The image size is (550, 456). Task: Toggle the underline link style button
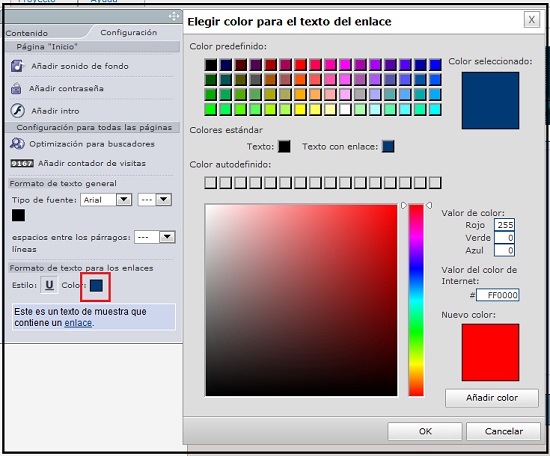(x=49, y=285)
